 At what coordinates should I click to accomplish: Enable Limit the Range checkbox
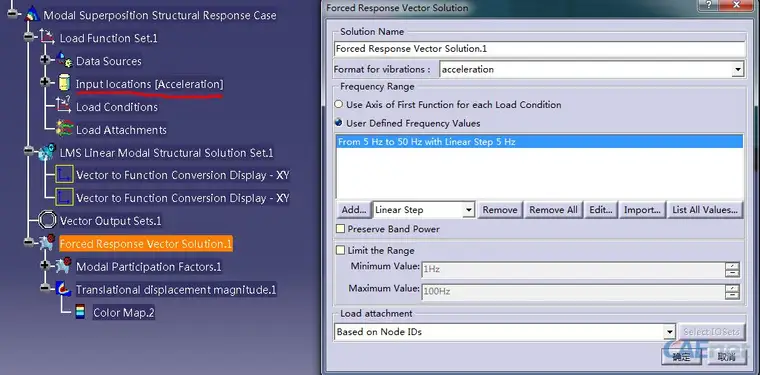point(341,250)
